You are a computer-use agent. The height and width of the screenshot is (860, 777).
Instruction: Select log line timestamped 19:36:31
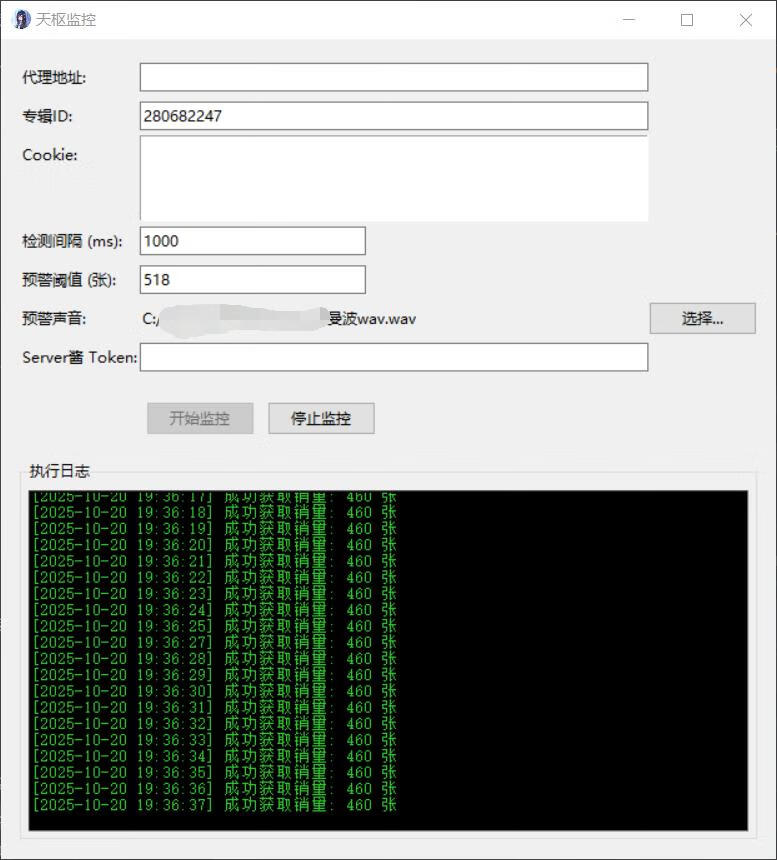coord(214,708)
